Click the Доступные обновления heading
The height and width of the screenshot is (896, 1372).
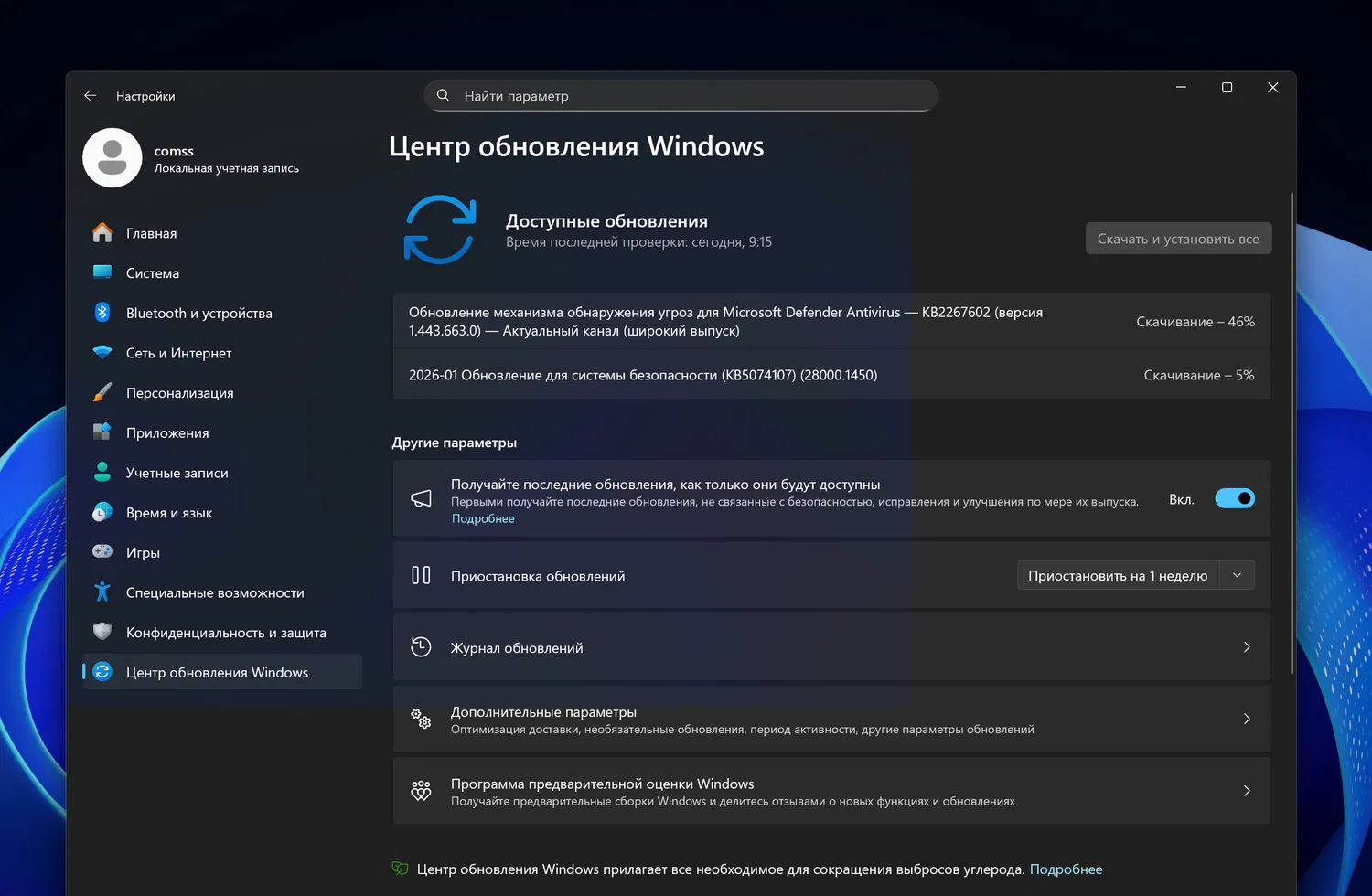(606, 221)
